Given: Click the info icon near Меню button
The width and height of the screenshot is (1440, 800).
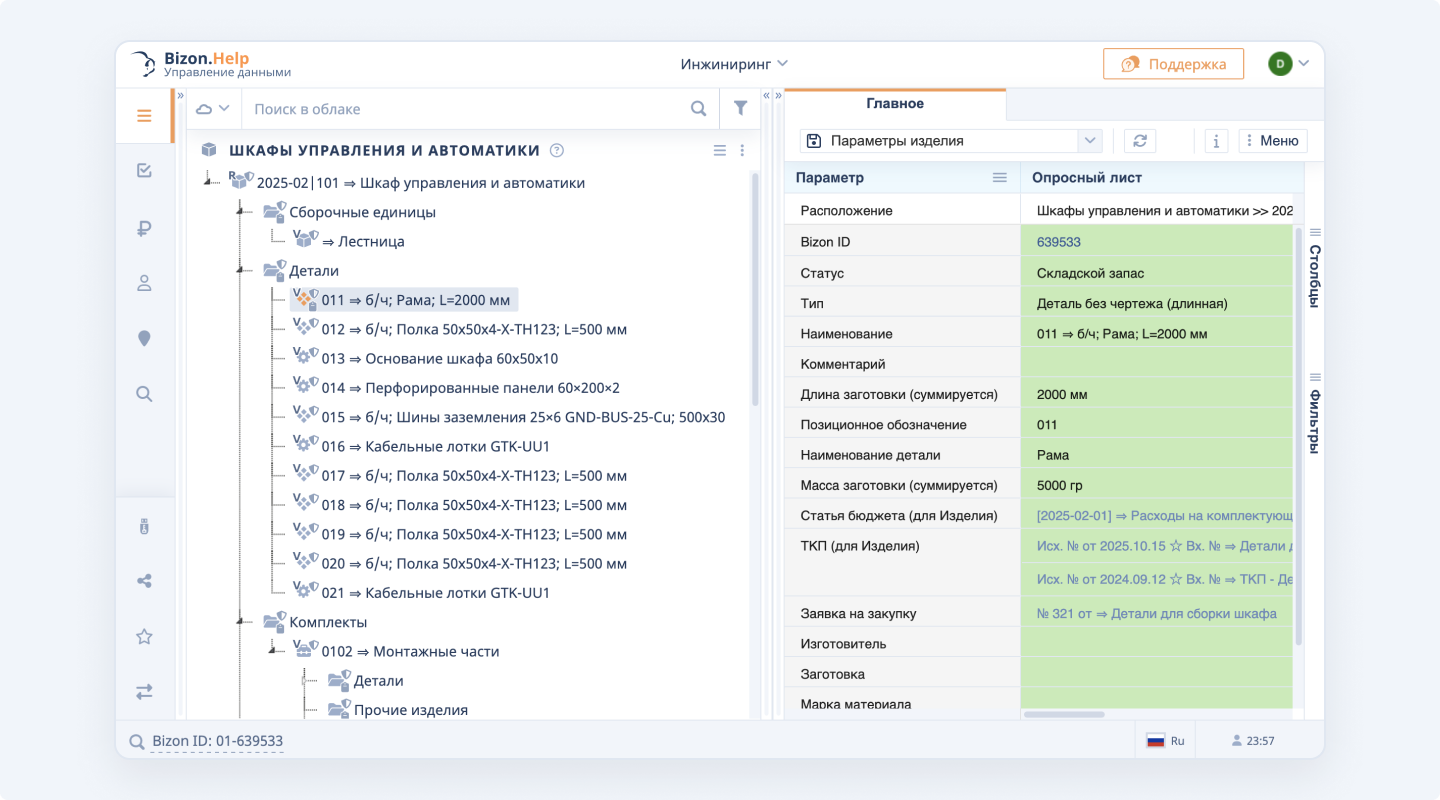Looking at the screenshot, I should [x=1215, y=140].
